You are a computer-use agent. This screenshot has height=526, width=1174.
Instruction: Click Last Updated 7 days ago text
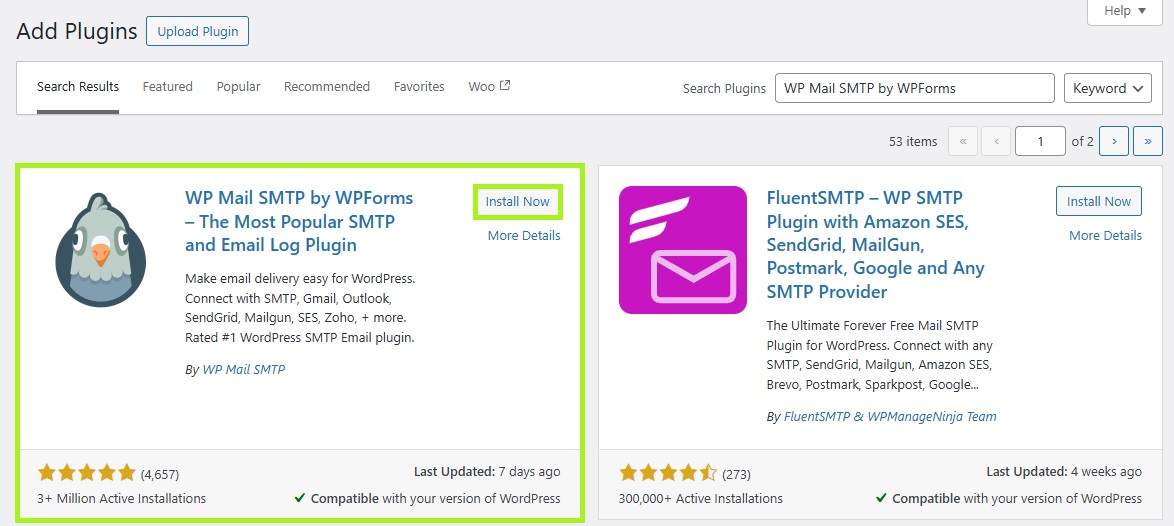coord(487,472)
